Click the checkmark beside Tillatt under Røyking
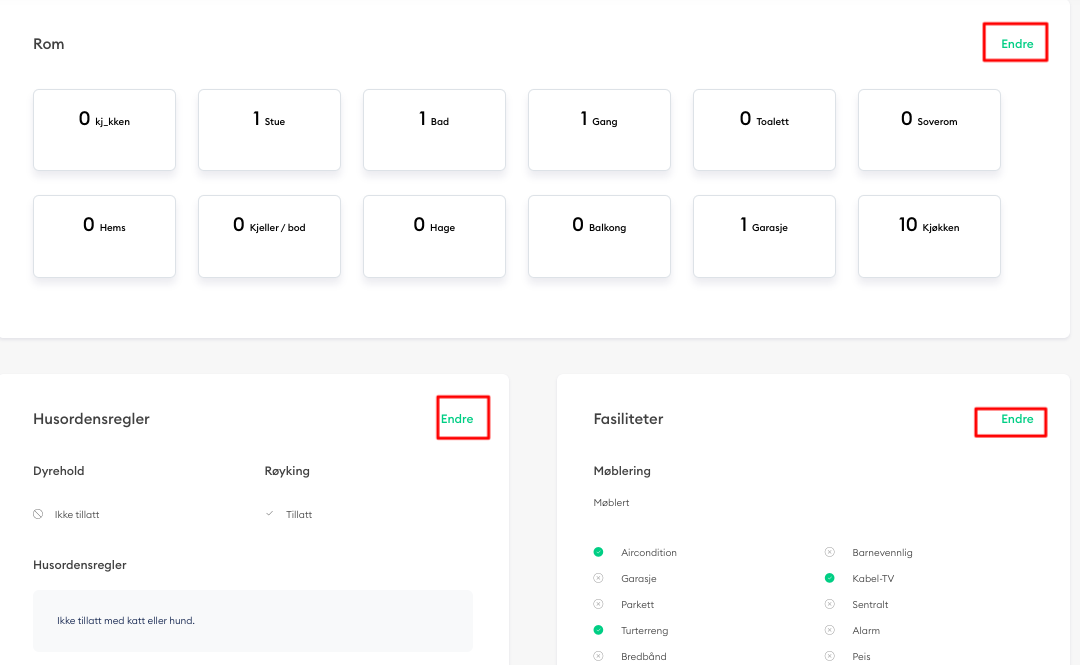Viewport: 1080px width, 665px height. (269, 512)
